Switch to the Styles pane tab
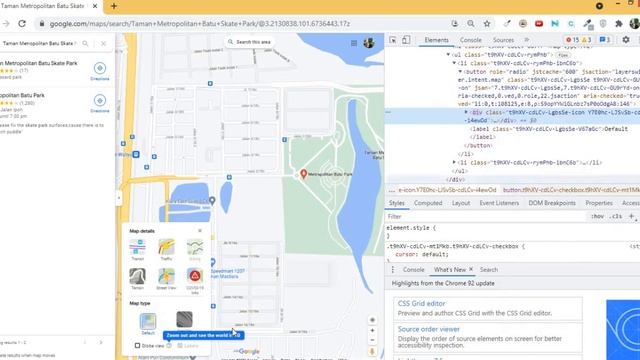Viewport: 640px width, 360px height. pyautogui.click(x=396, y=203)
